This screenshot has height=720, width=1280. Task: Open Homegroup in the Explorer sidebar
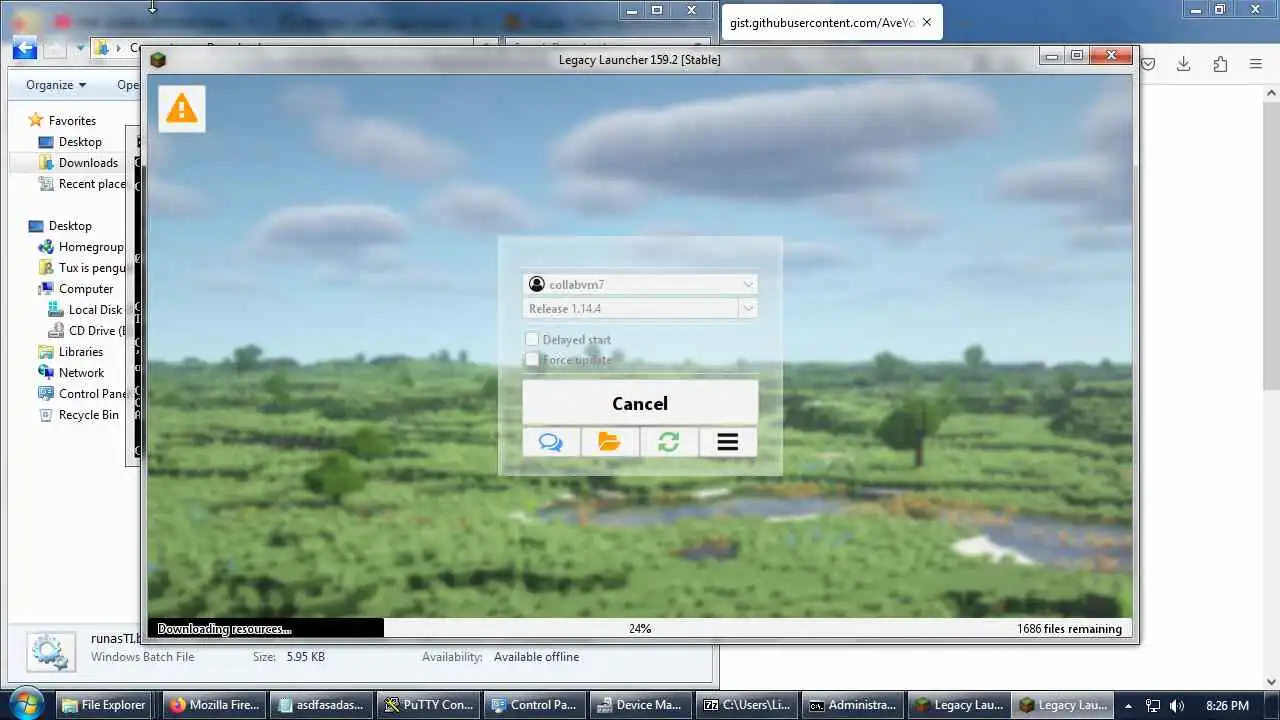91,246
